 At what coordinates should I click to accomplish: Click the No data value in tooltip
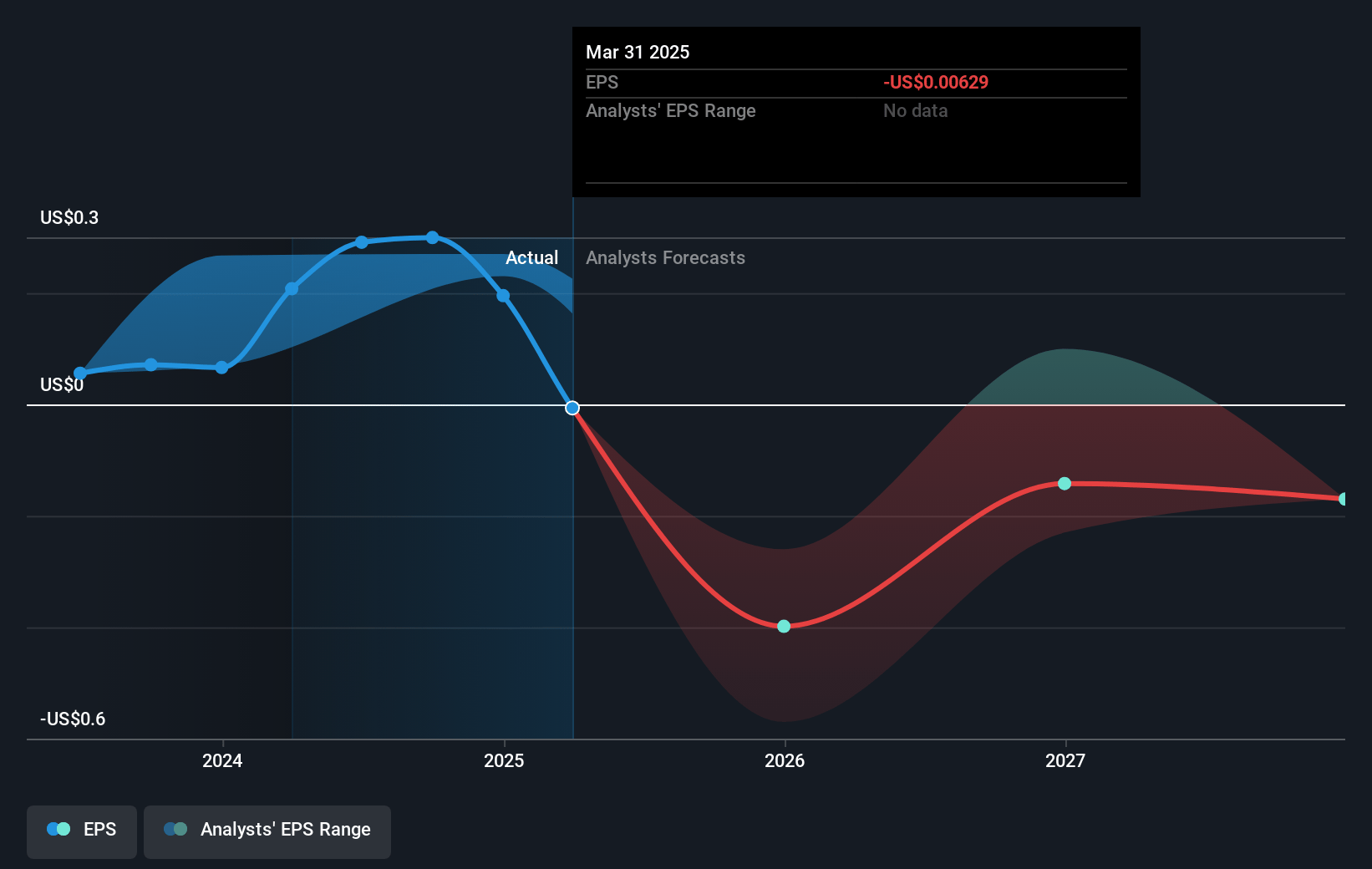916,110
